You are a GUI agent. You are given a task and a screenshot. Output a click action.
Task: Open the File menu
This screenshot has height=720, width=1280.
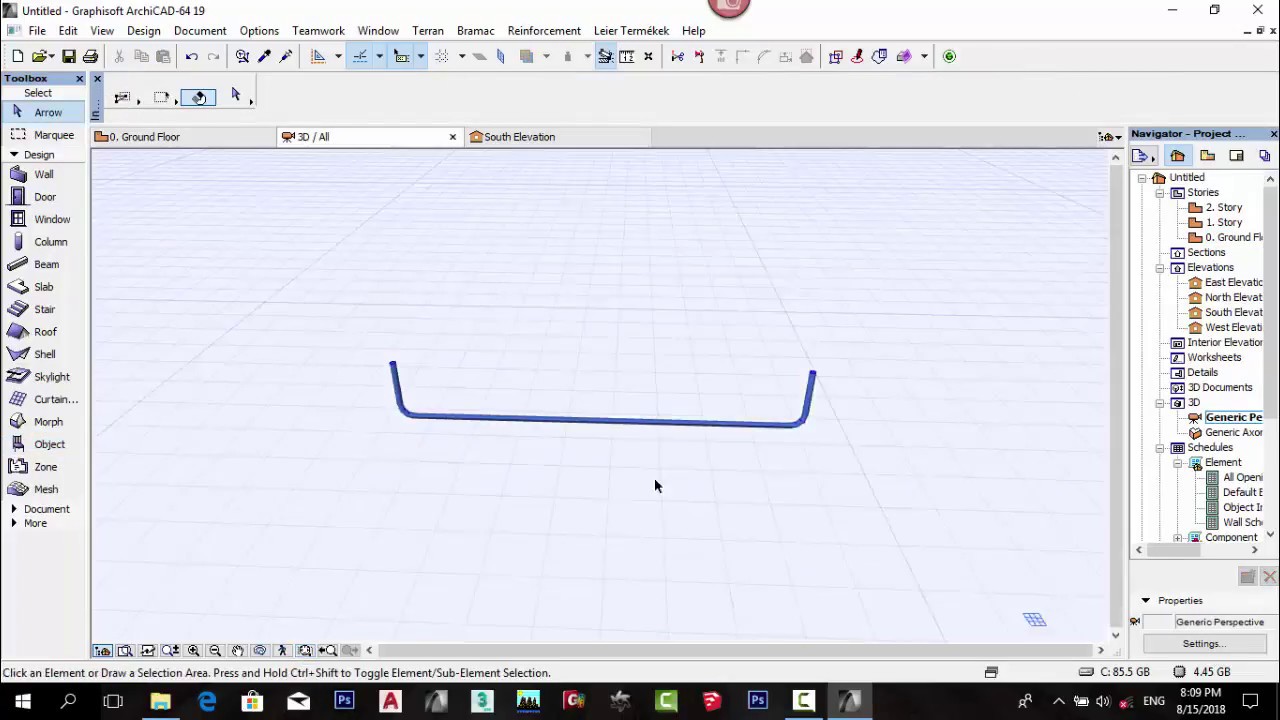pyautogui.click(x=37, y=31)
